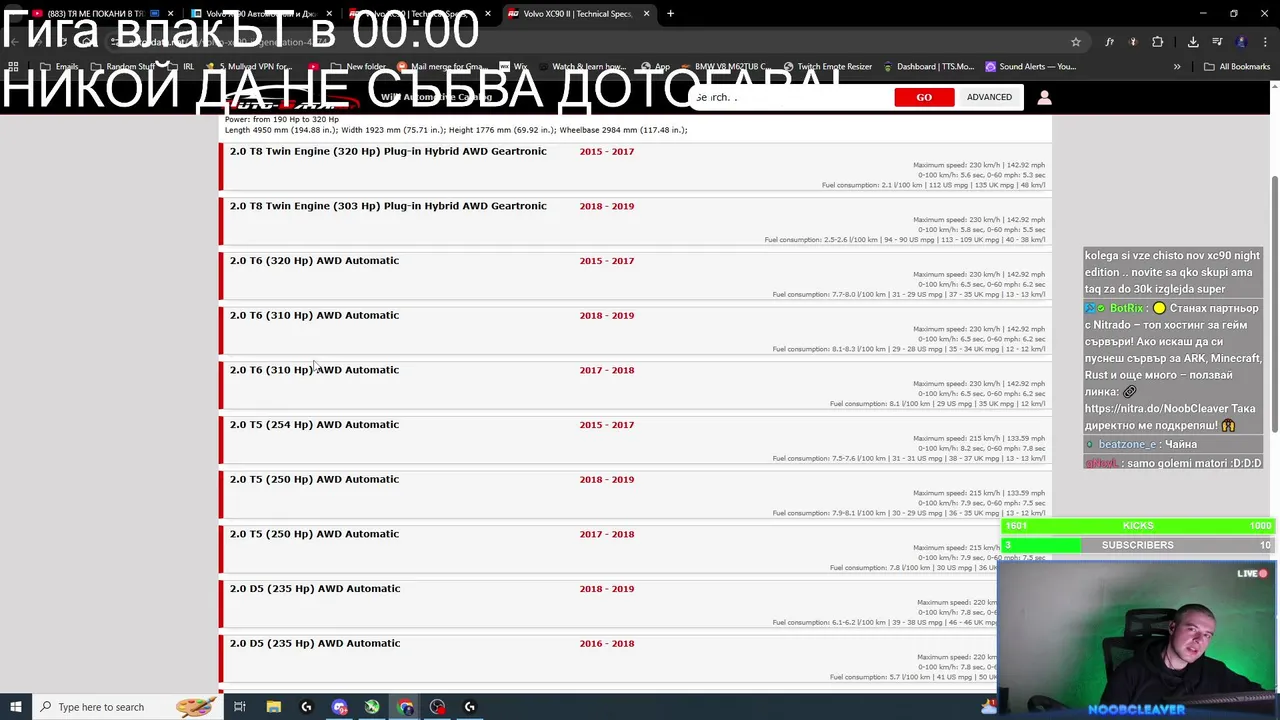Open the Twitch Emote Resizer bookmark
Screen dimensions: 1280x720
(x=826, y=67)
